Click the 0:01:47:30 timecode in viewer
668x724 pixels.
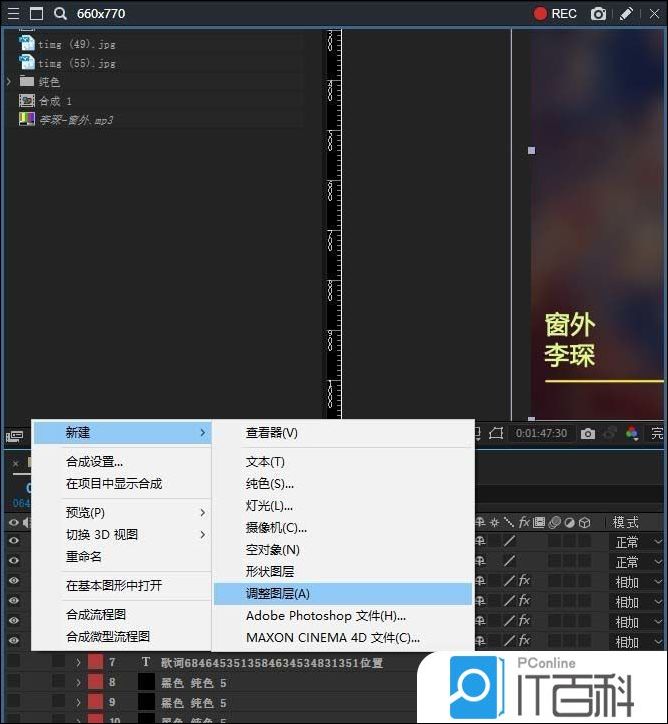[x=541, y=433]
